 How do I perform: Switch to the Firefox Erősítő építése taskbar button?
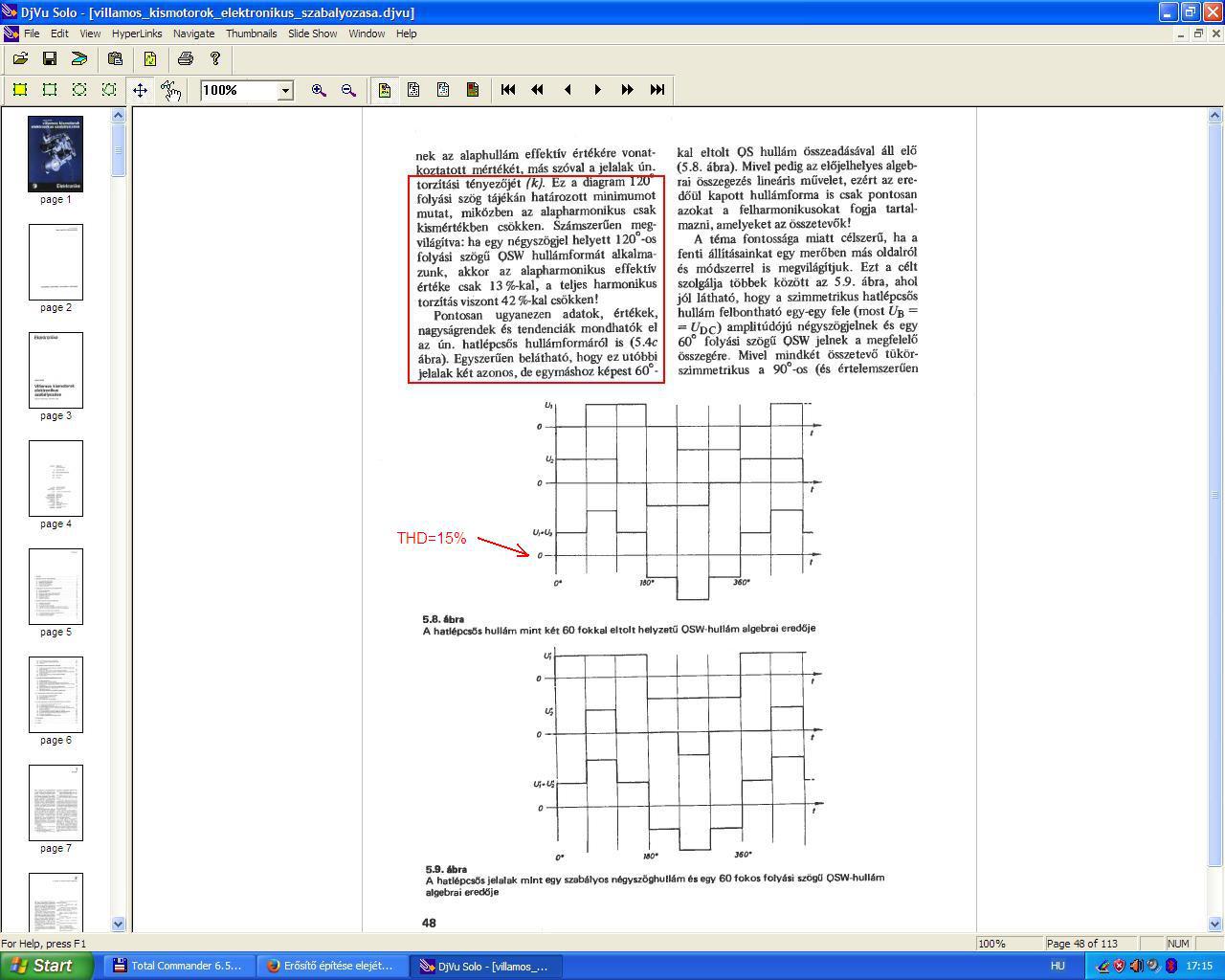(x=331, y=966)
